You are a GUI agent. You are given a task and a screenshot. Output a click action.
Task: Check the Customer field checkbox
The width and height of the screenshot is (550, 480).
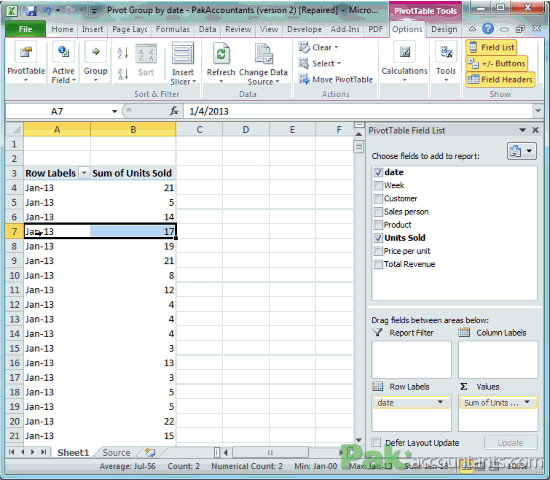(378, 199)
